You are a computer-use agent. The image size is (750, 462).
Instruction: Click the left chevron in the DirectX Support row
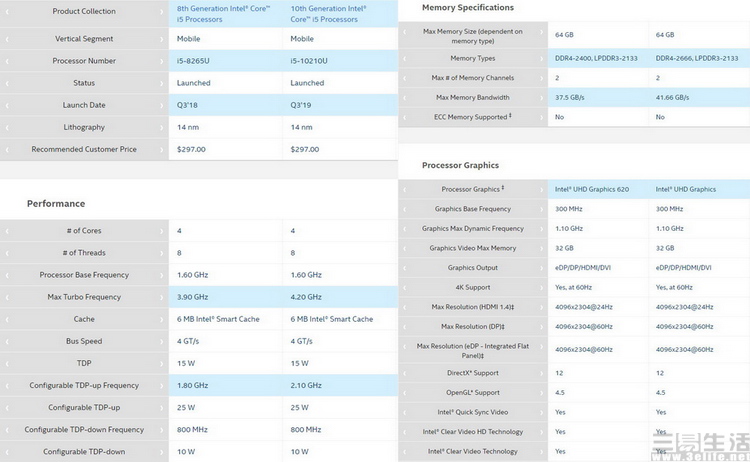pyautogui.click(x=405, y=373)
